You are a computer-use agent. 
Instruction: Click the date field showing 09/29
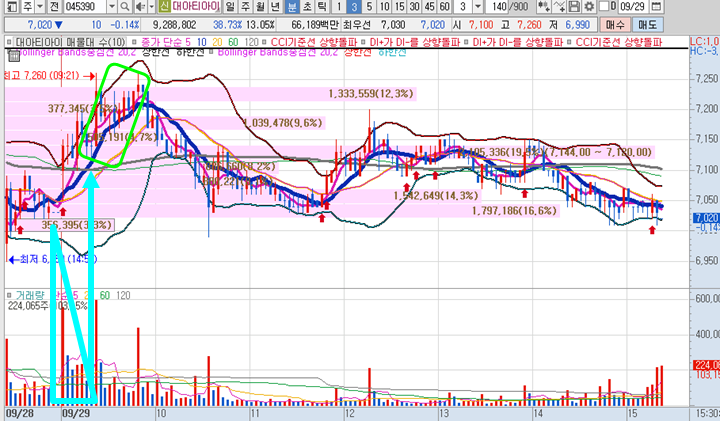click(x=632, y=6)
